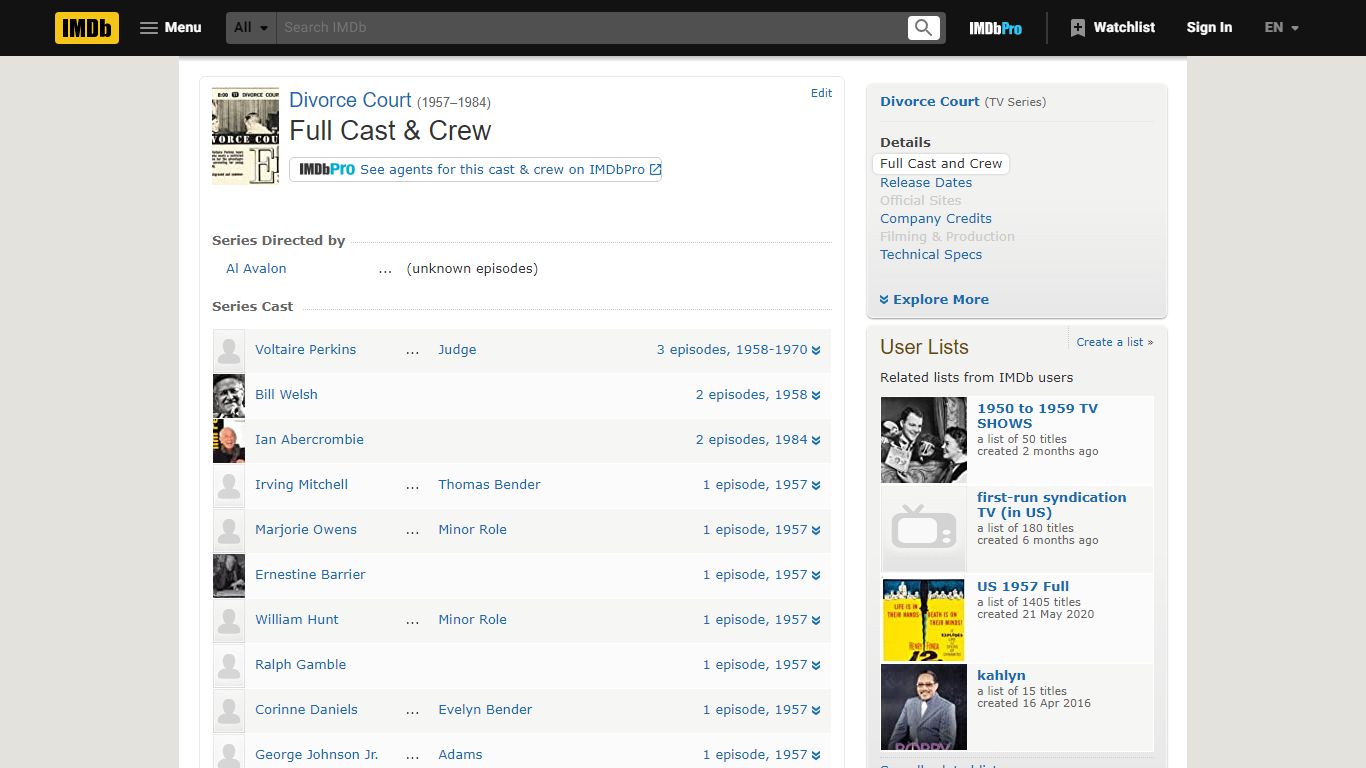This screenshot has width=1366, height=768.
Task: Open Ernestine Barrier's name link
Action: (x=310, y=575)
